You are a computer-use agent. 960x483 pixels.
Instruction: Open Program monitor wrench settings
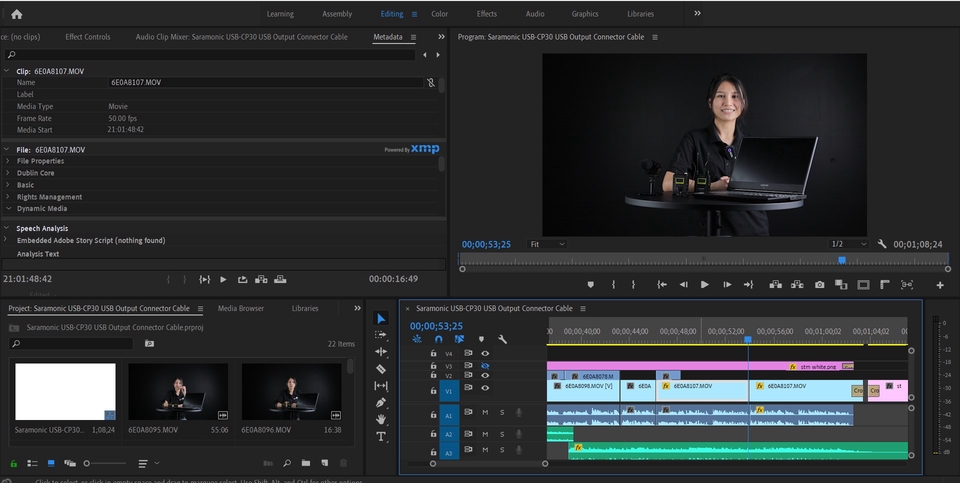882,244
